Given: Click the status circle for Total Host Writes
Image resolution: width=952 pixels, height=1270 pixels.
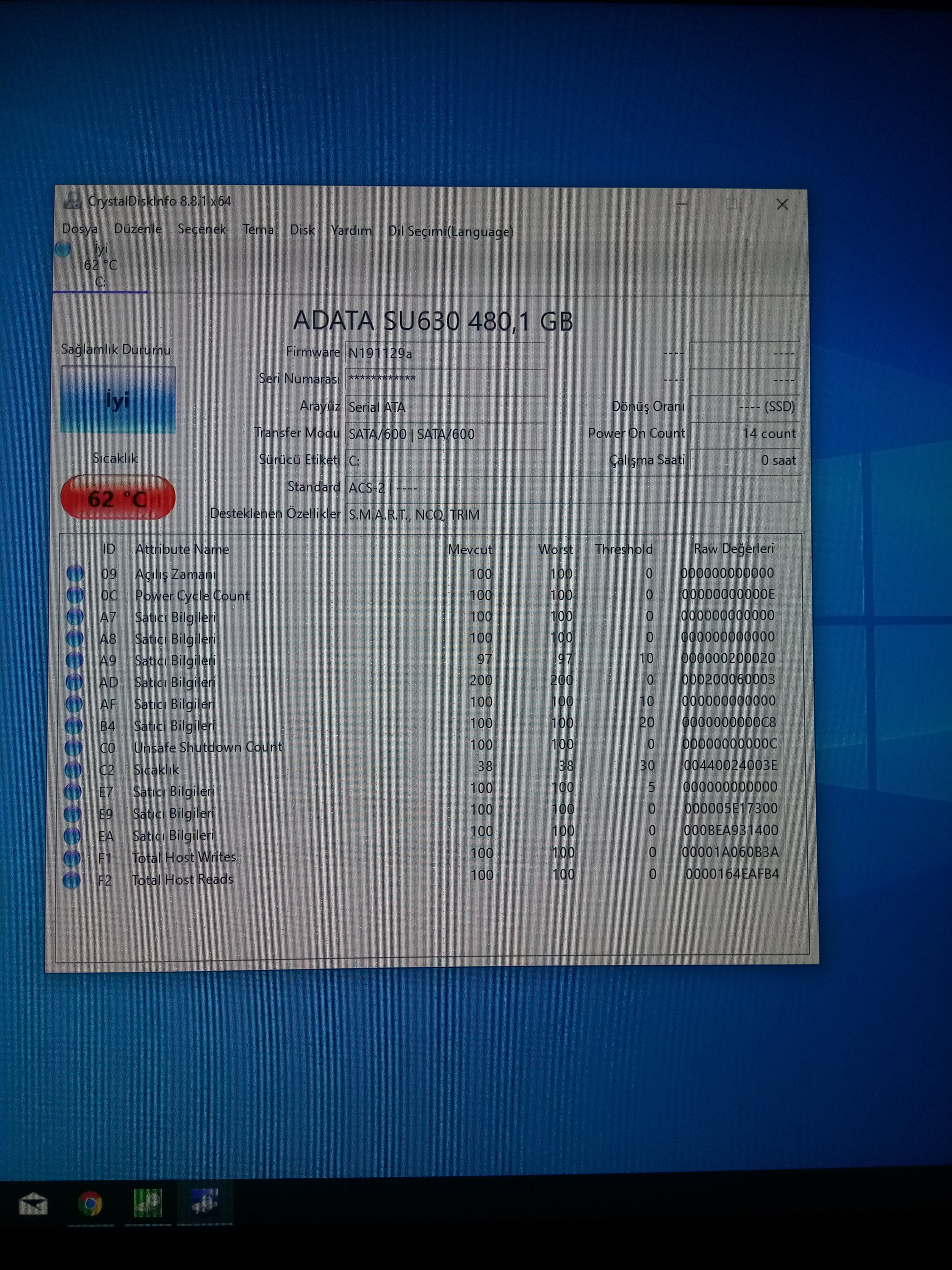Looking at the screenshot, I should 72,858.
